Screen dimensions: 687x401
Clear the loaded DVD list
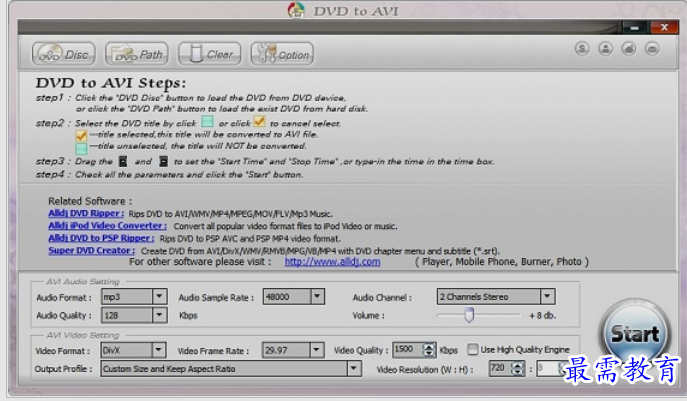pos(209,54)
